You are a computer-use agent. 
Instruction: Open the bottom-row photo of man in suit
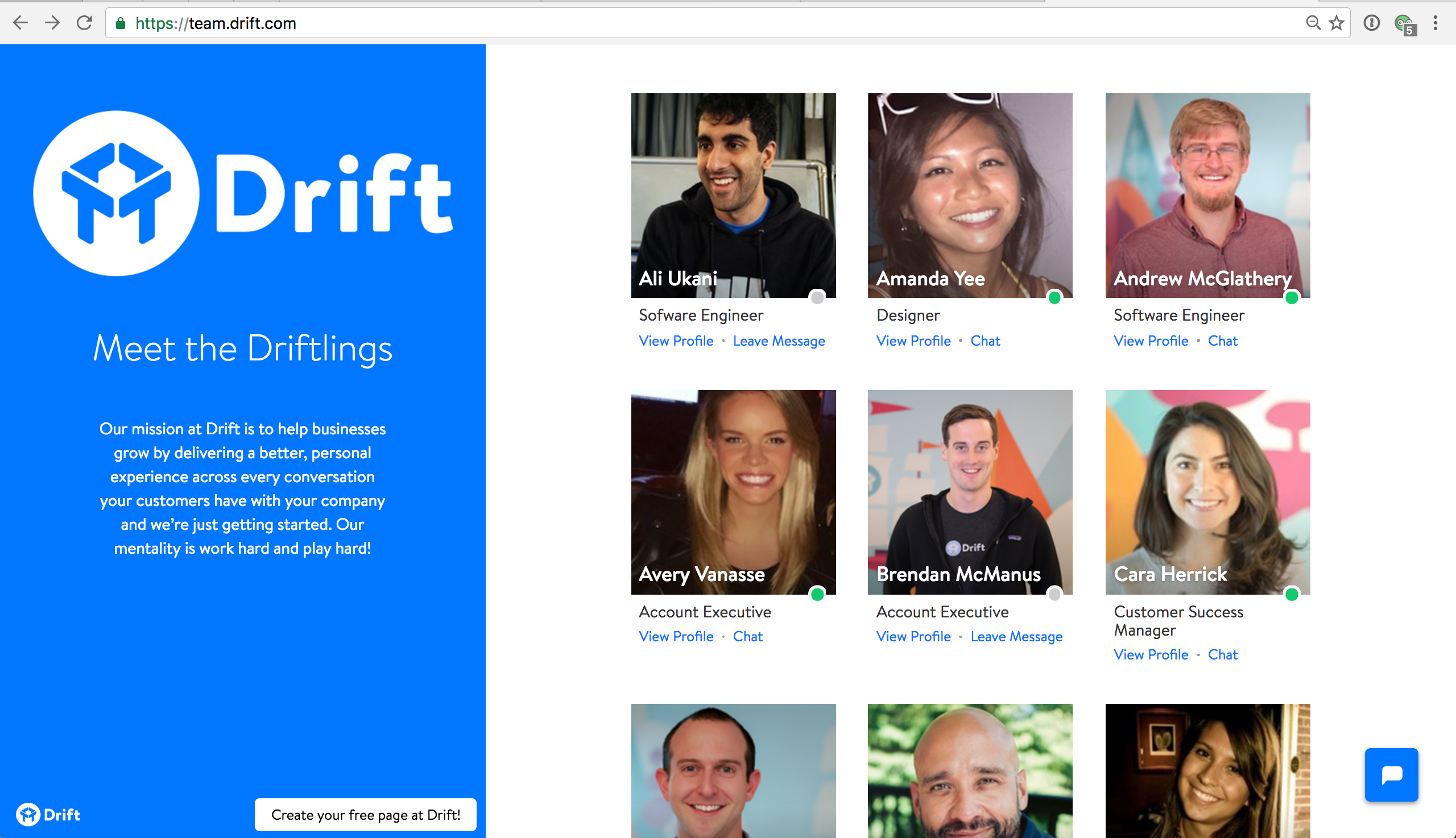(733, 771)
